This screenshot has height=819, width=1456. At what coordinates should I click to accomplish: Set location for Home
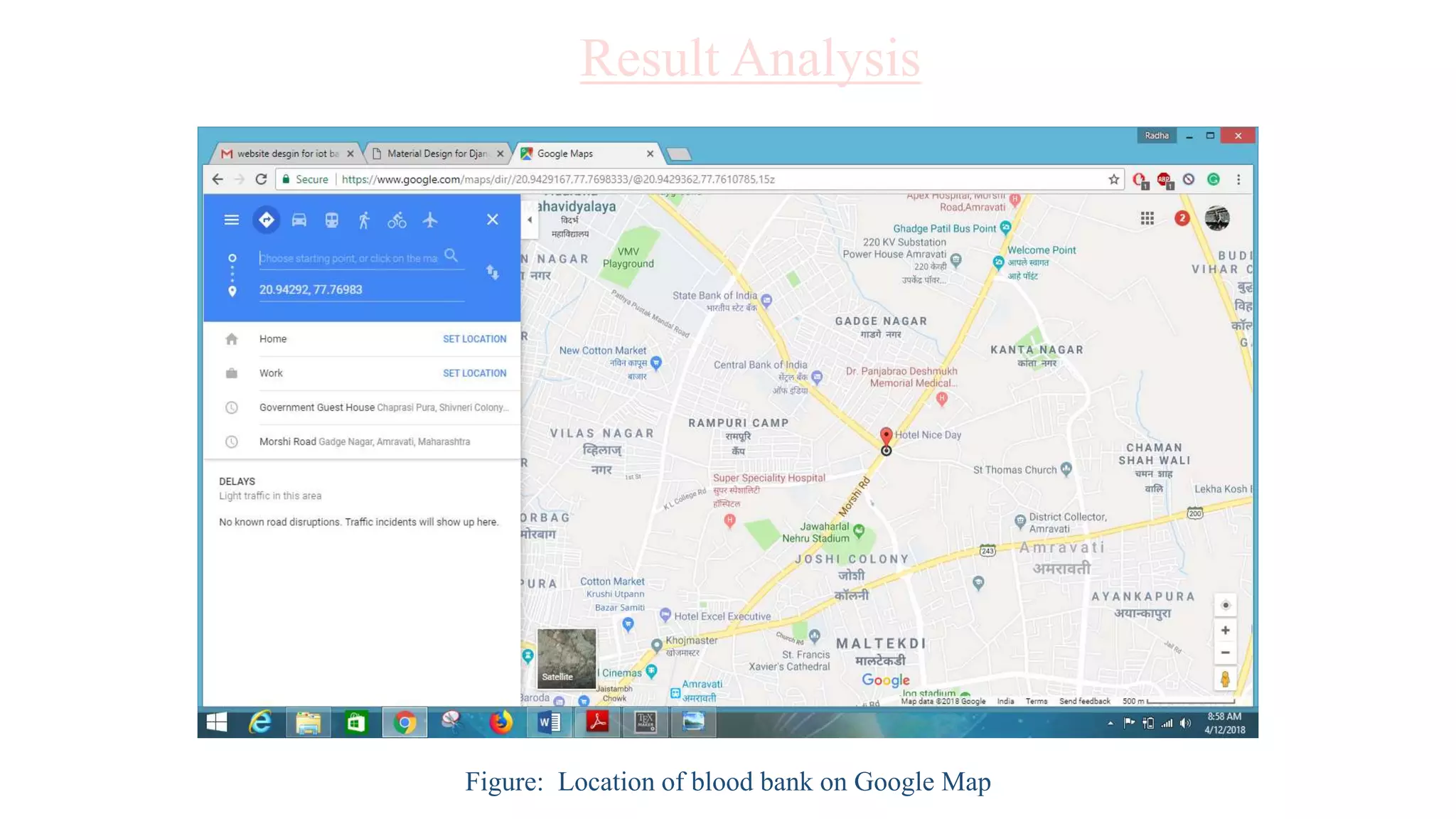tap(474, 339)
